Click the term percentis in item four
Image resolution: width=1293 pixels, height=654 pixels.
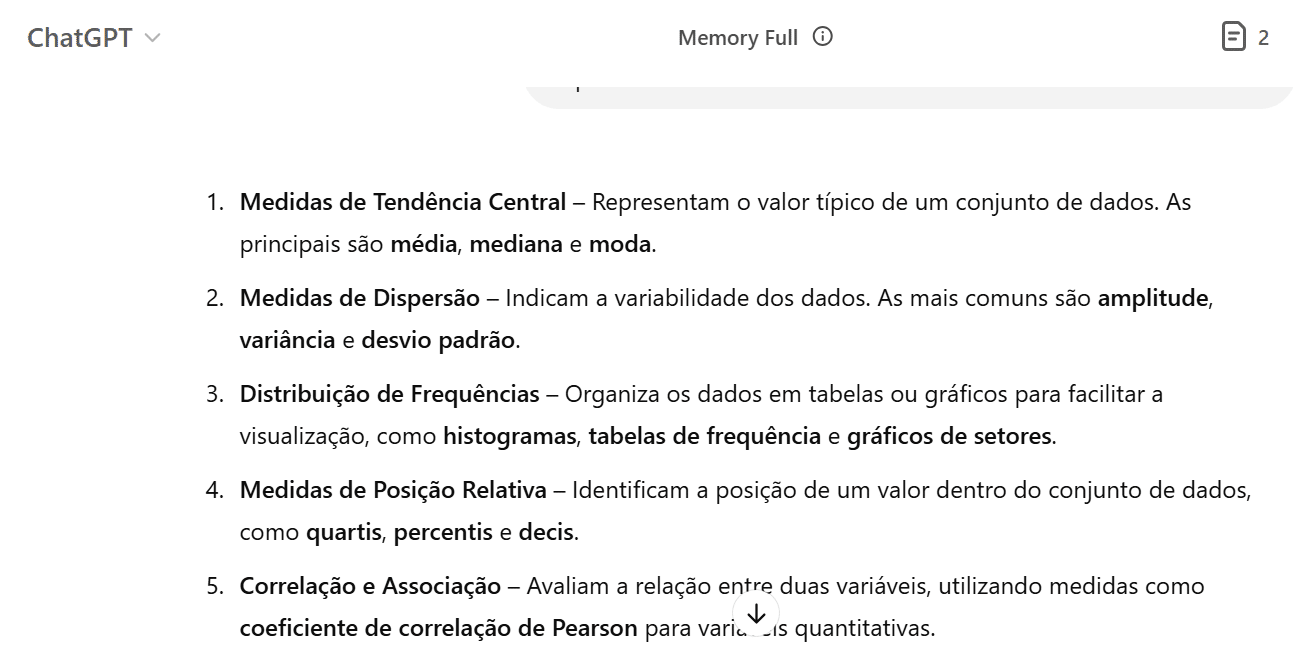(442, 531)
